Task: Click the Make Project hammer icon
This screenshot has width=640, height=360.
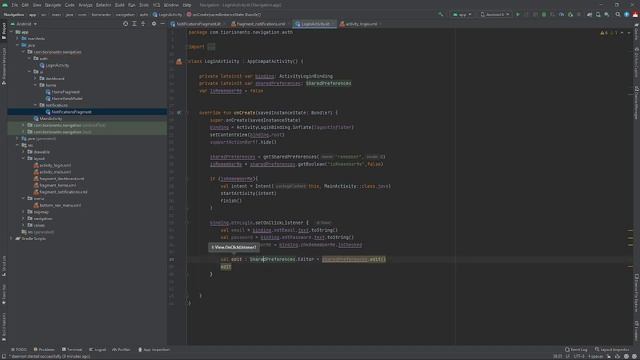Action: coord(441,14)
